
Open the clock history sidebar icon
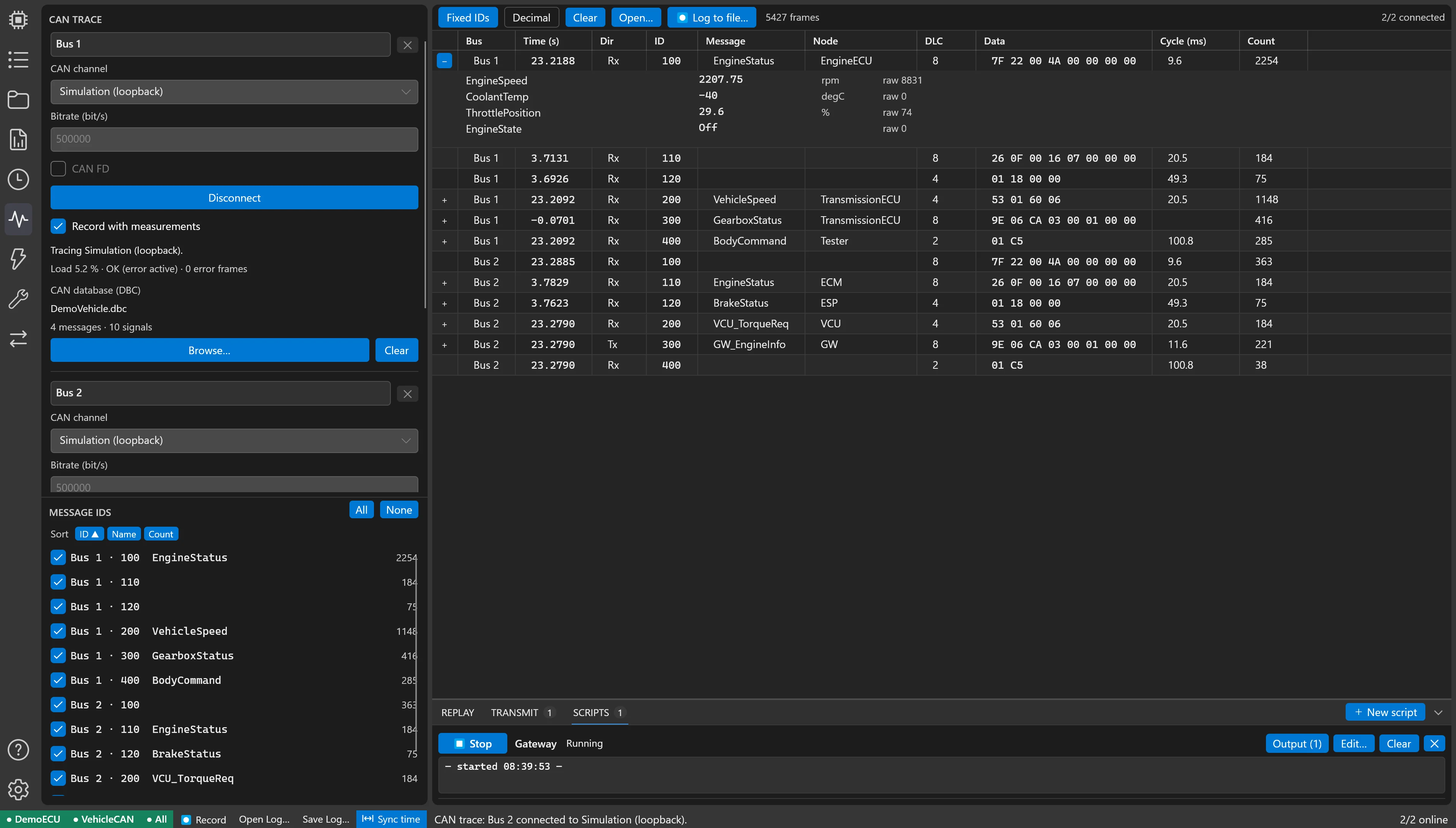tap(18, 179)
